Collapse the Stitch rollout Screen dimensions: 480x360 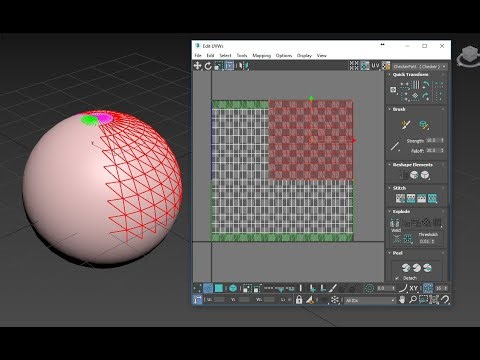[x=389, y=188]
